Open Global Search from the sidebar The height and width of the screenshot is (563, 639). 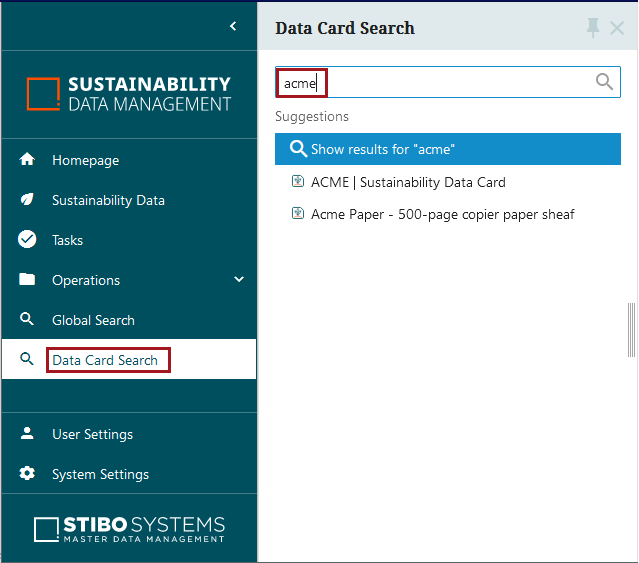pos(93,320)
